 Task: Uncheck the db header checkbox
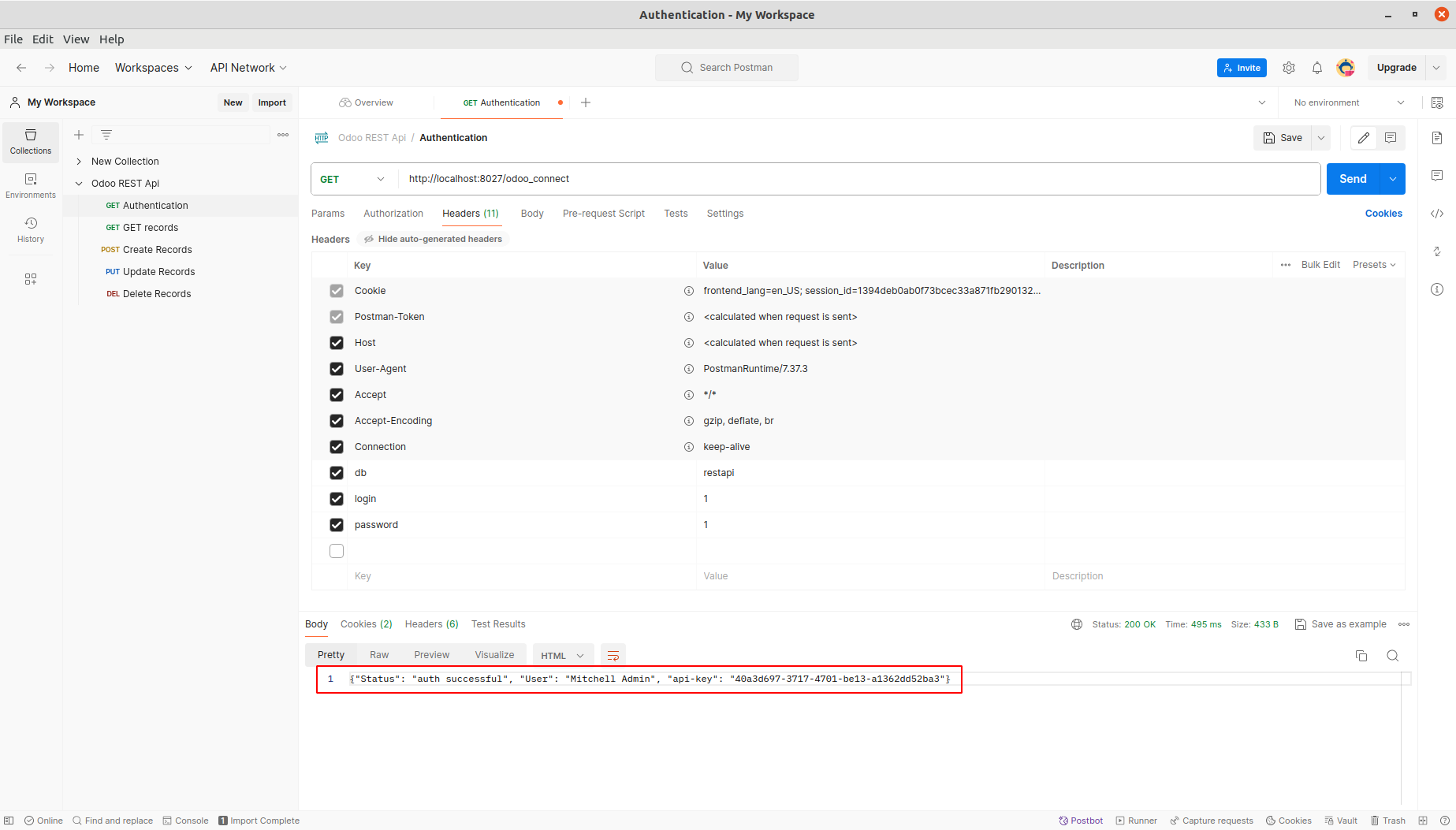tap(337, 473)
